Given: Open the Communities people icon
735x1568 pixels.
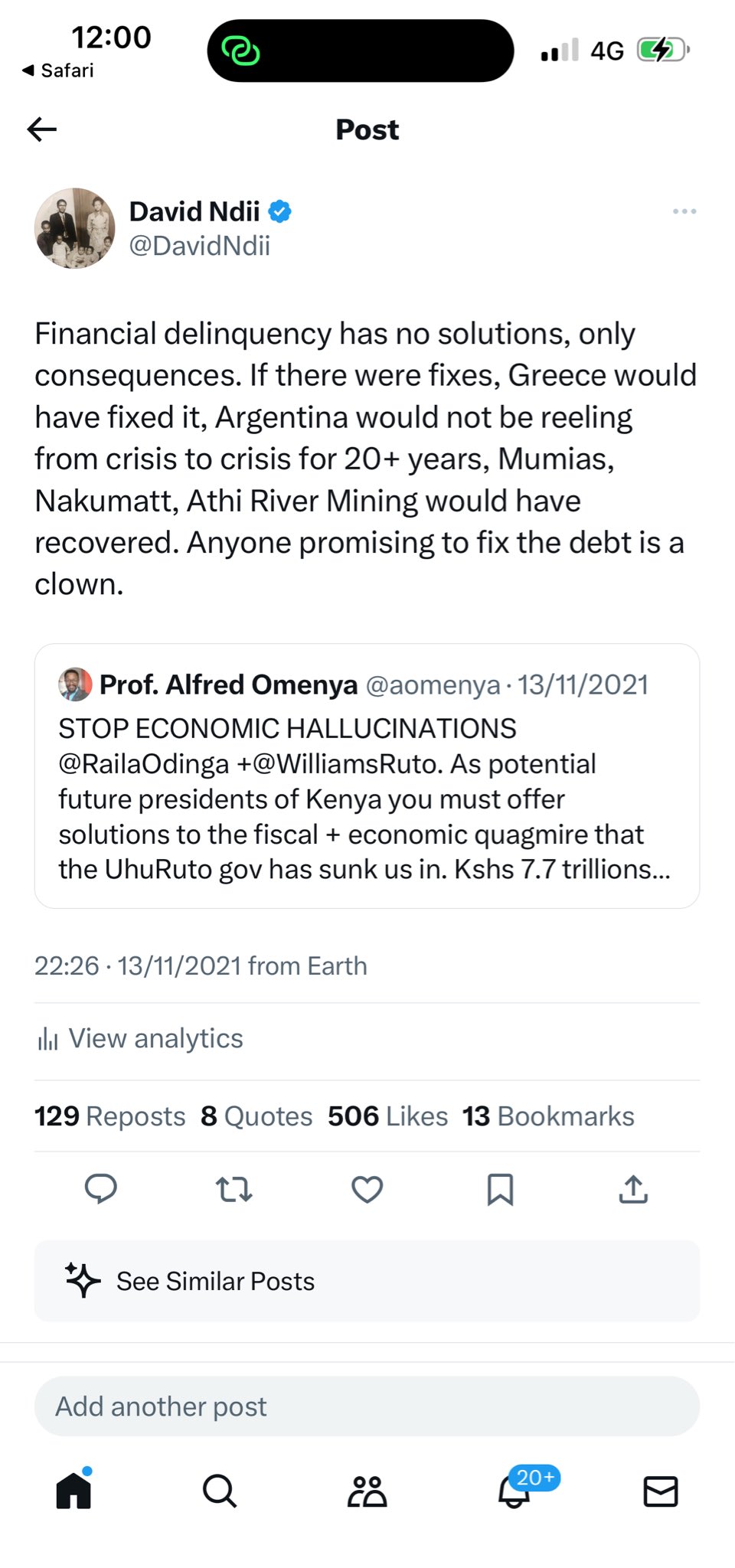Looking at the screenshot, I should click(367, 1491).
